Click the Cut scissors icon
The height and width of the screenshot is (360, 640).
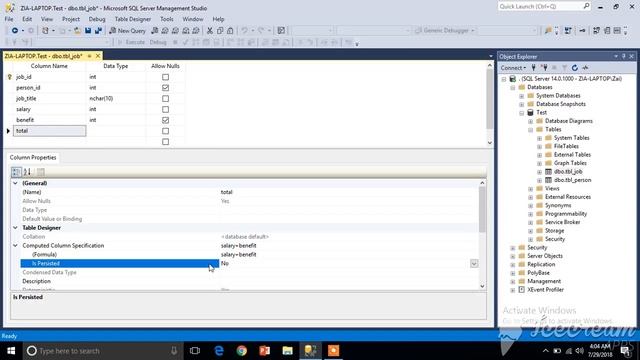[x=210, y=31]
